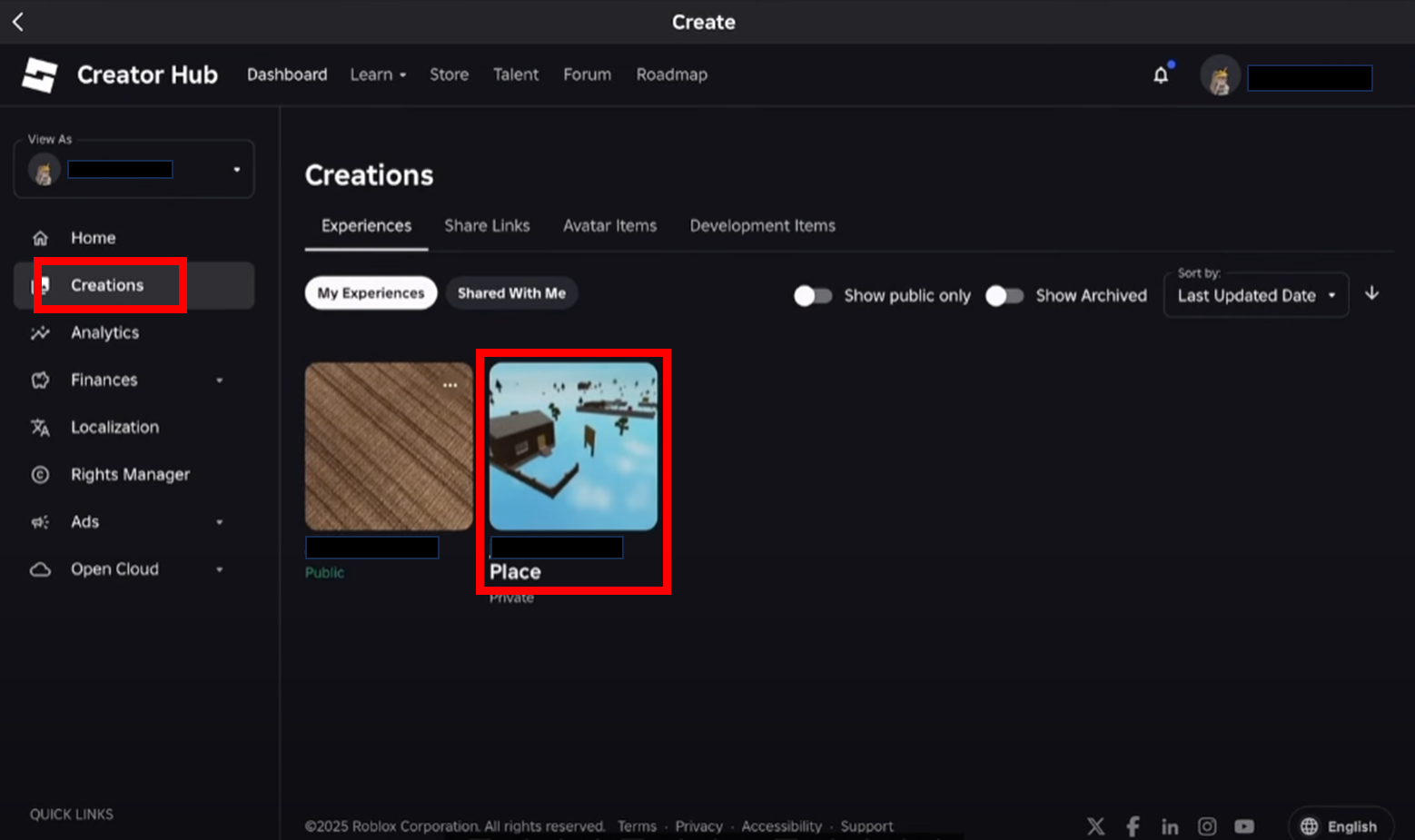
Task: Open the Facebook footer link
Action: (x=1133, y=826)
